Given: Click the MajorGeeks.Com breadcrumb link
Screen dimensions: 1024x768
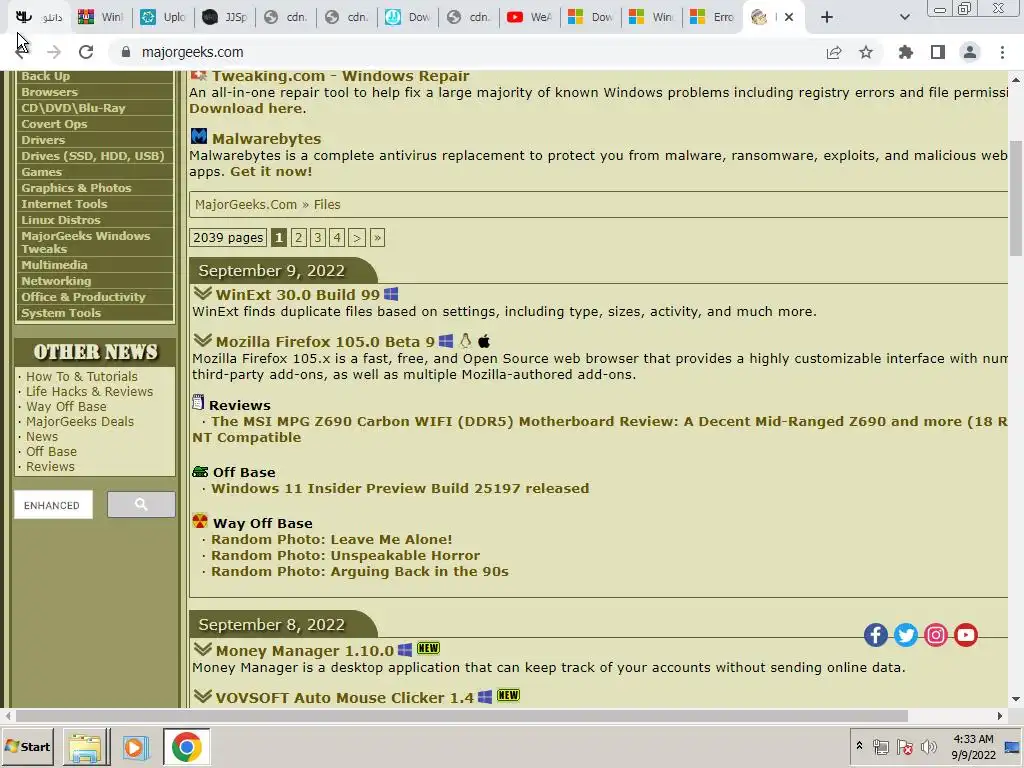Looking at the screenshot, I should tap(246, 204).
